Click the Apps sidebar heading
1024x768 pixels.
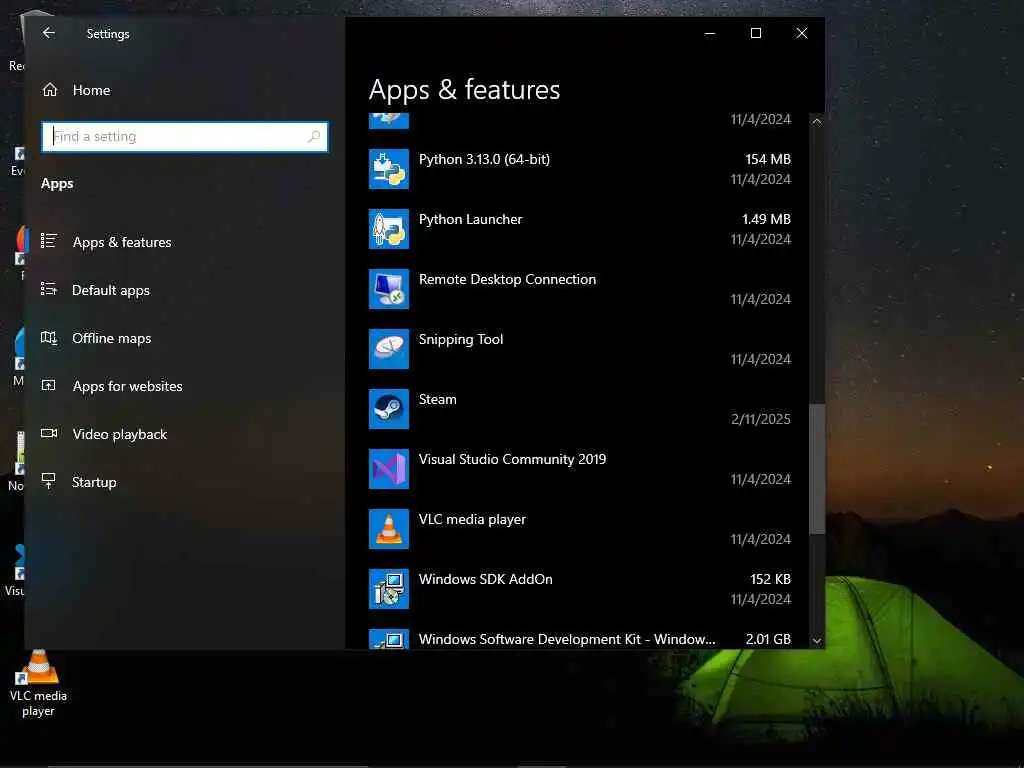[57, 184]
